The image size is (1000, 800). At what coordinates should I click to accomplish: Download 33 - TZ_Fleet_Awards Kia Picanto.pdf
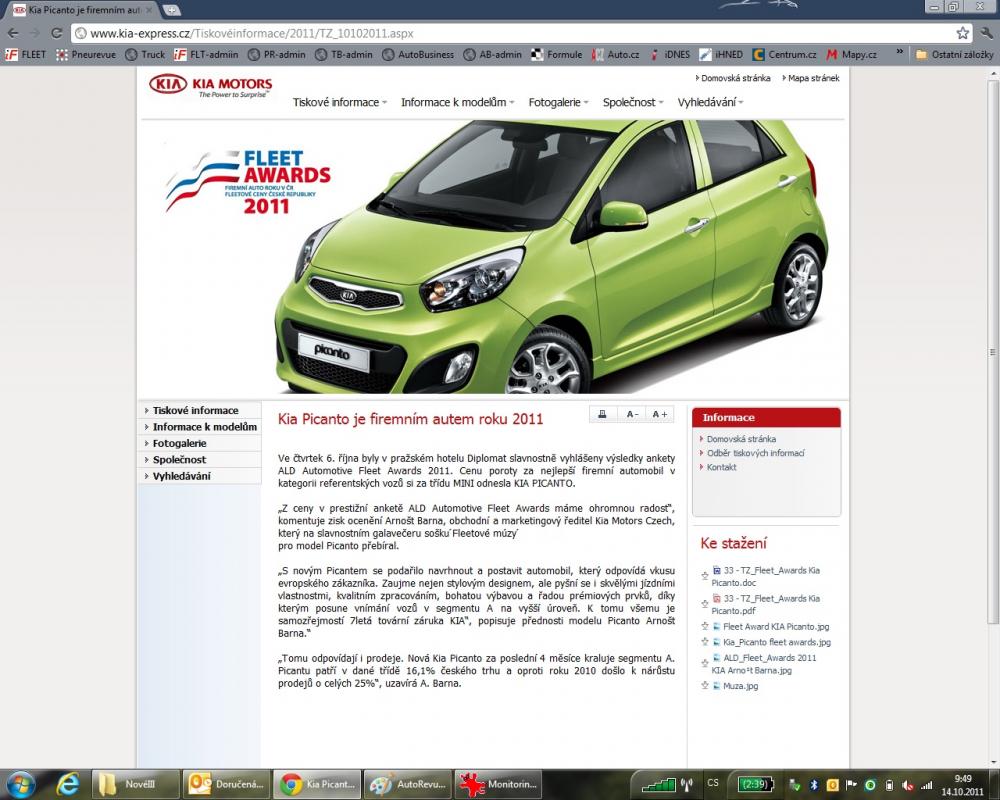(766, 604)
